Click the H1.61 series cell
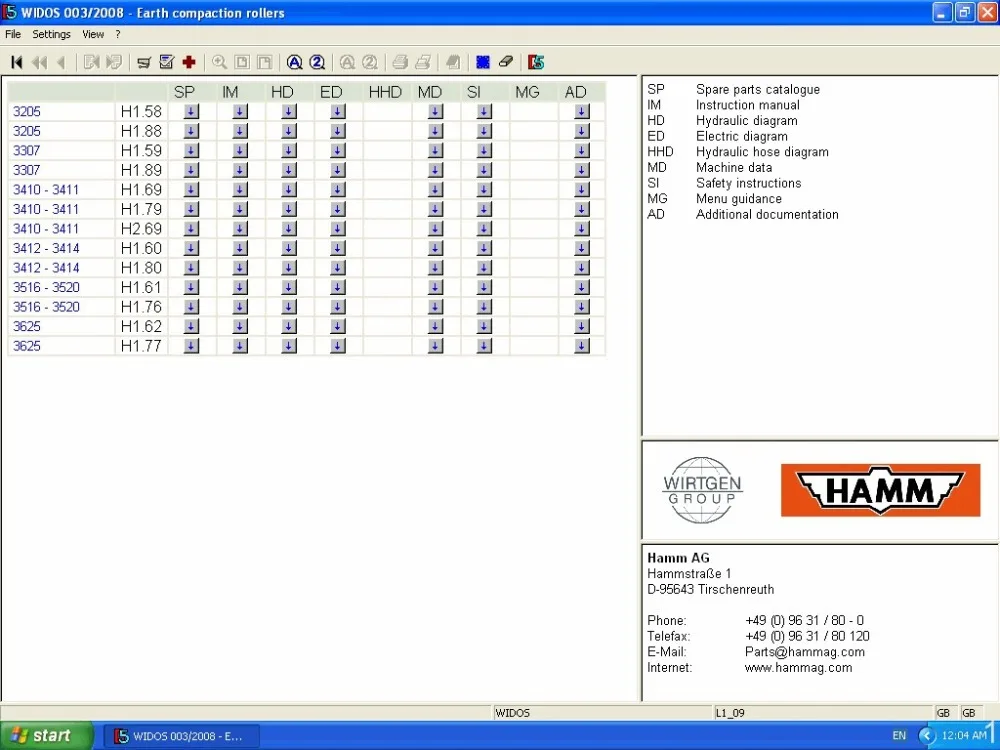The width and height of the screenshot is (1000, 750). (142, 288)
